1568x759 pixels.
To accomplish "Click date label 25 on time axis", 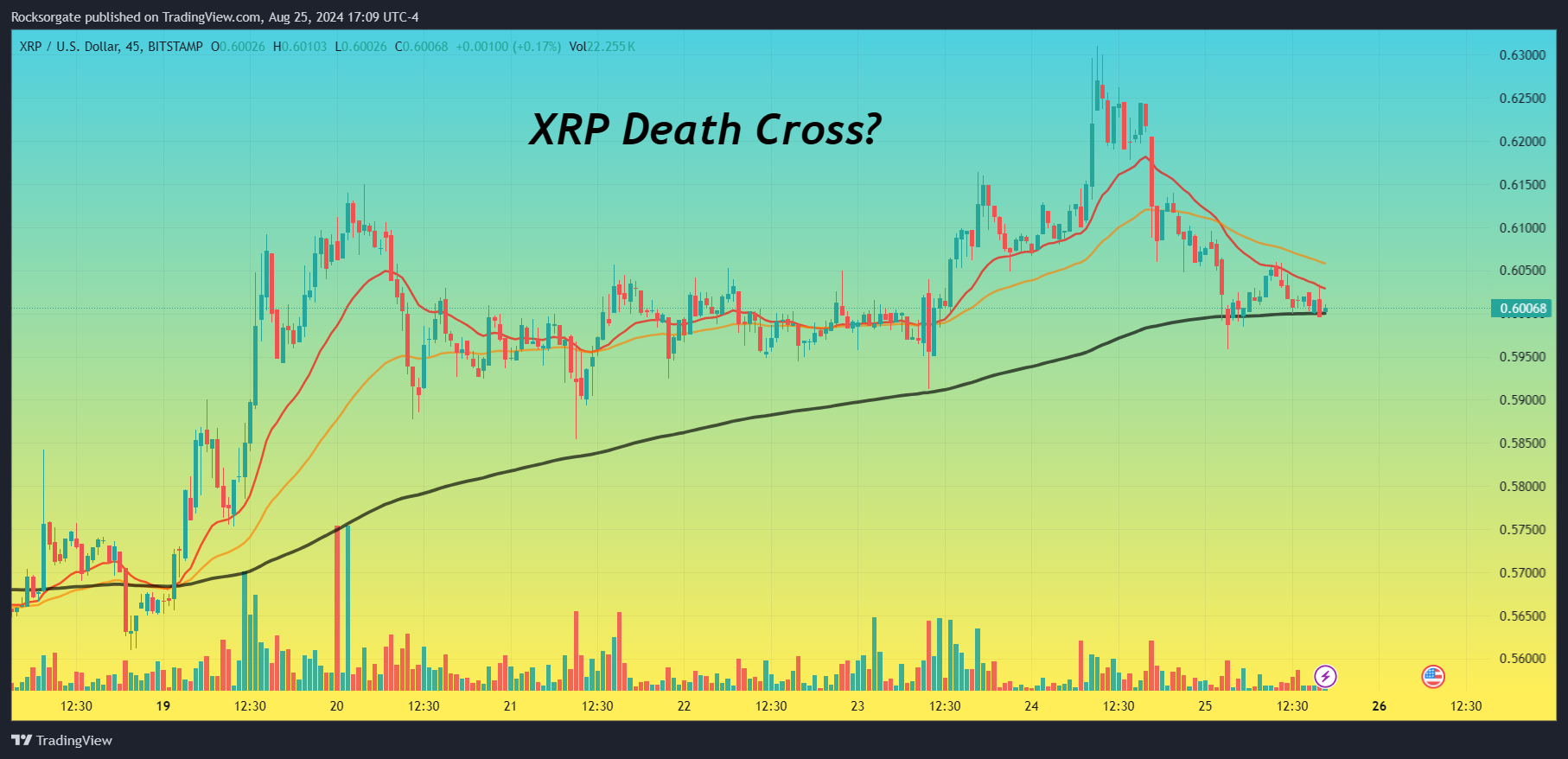I will [1205, 706].
